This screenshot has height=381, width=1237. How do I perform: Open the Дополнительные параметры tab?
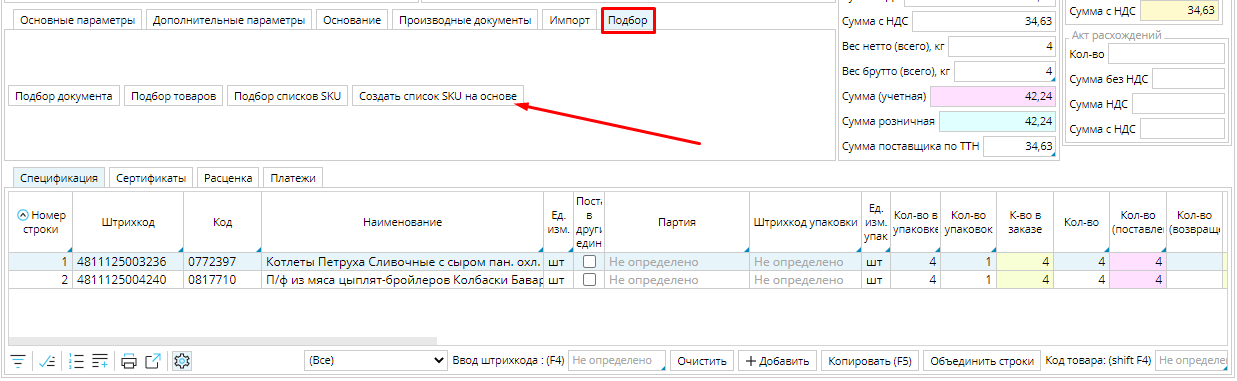click(229, 20)
